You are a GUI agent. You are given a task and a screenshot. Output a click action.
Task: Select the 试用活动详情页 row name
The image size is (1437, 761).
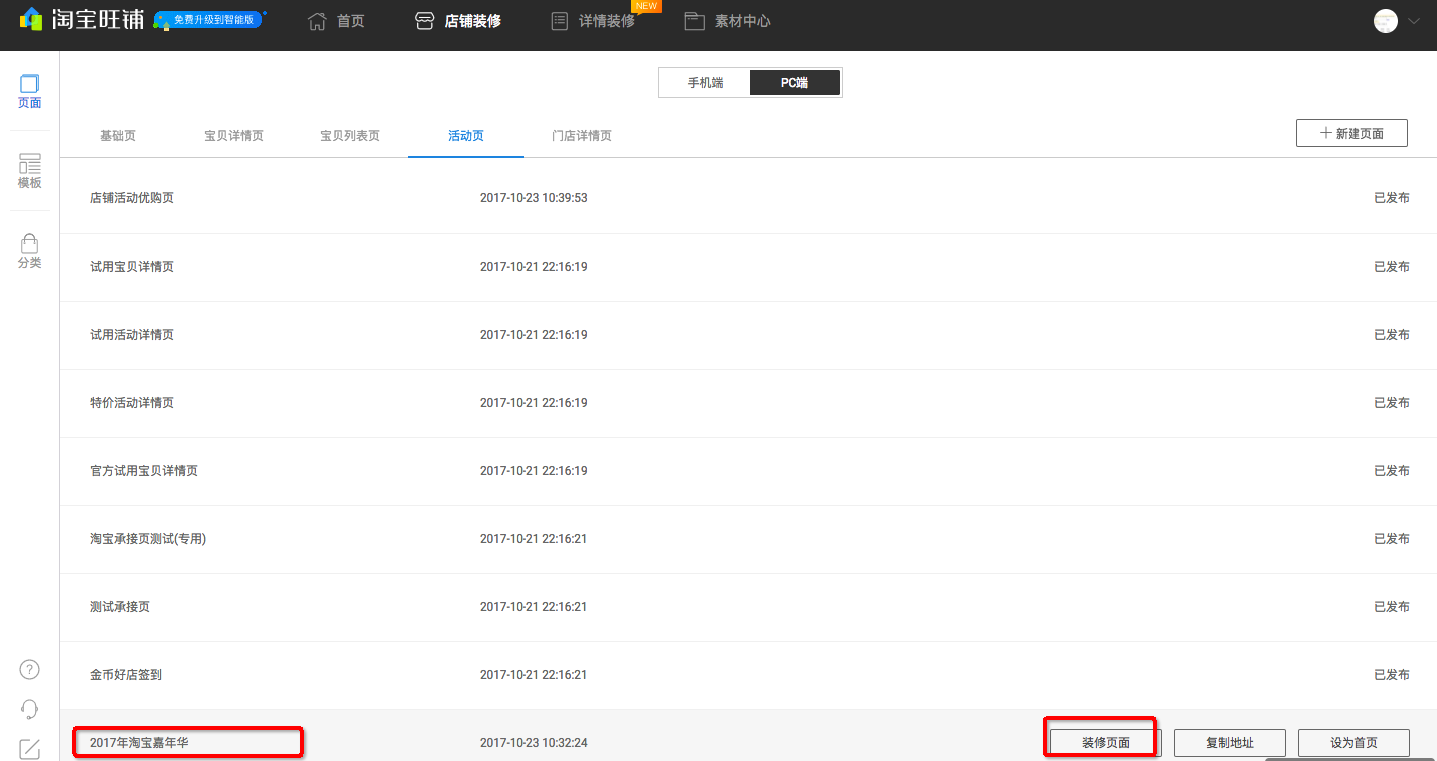pos(132,335)
